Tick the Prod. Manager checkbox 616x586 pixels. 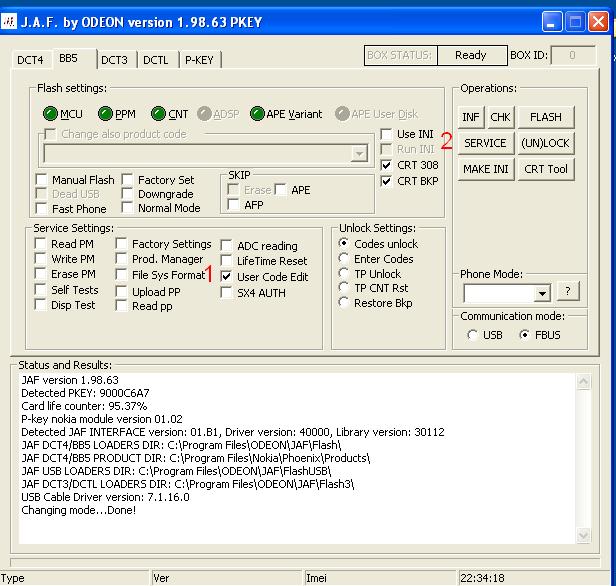coord(121,259)
